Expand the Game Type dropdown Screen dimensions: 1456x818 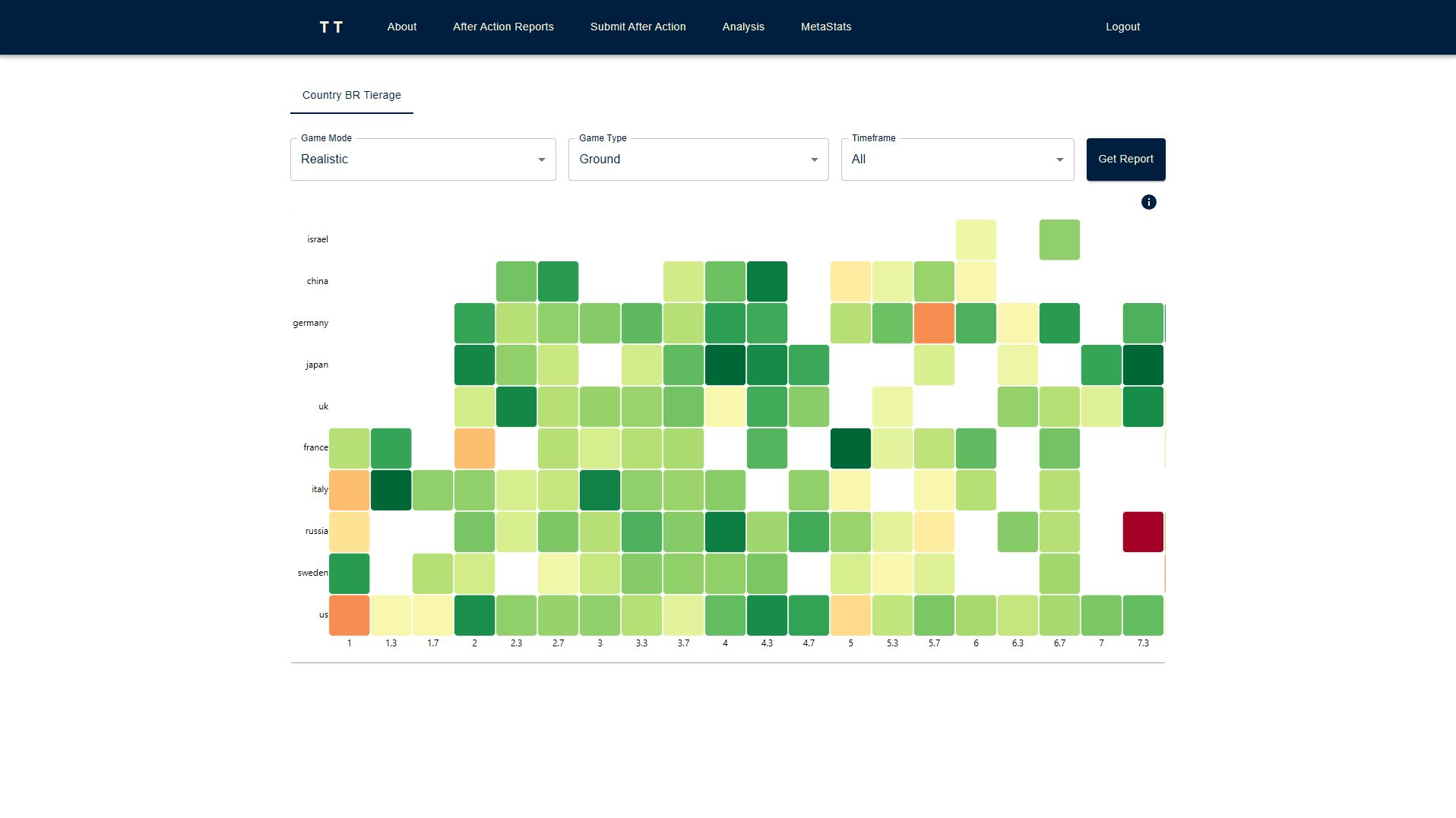pos(698,159)
